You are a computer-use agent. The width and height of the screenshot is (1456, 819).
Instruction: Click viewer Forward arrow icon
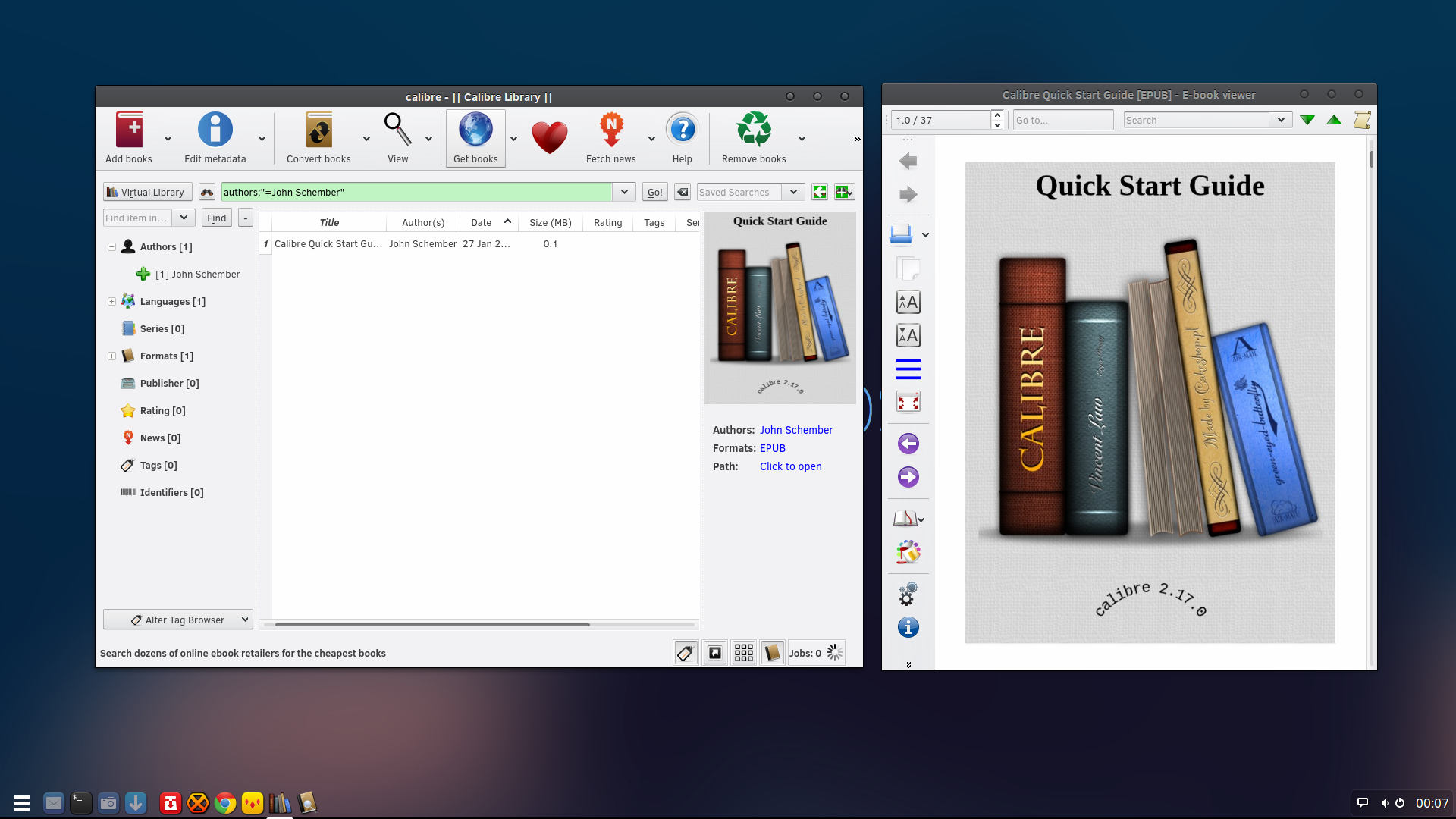tap(908, 194)
